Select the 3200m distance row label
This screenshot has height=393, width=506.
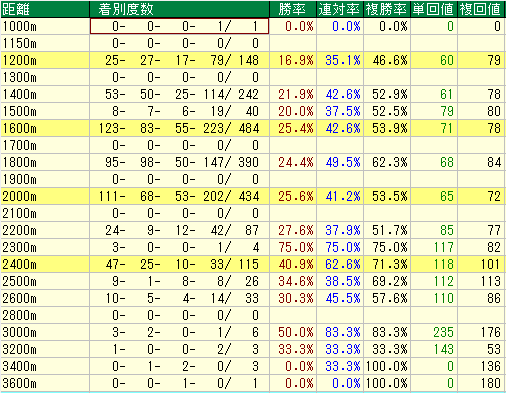19,349
